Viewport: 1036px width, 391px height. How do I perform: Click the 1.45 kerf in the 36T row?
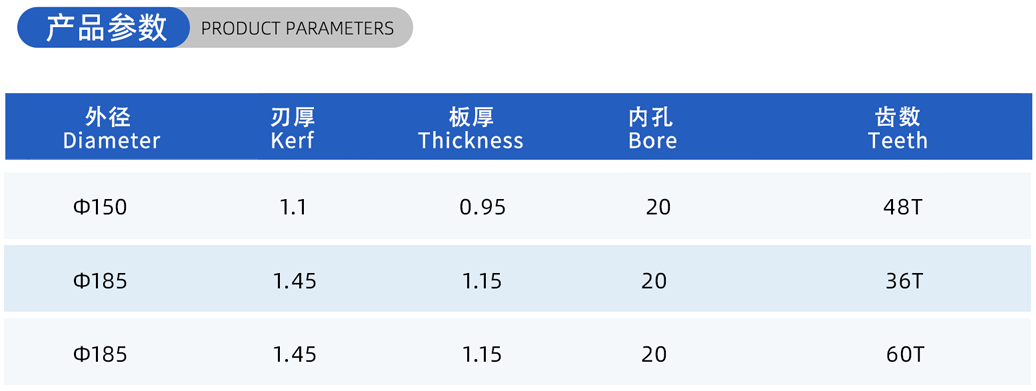tap(295, 281)
